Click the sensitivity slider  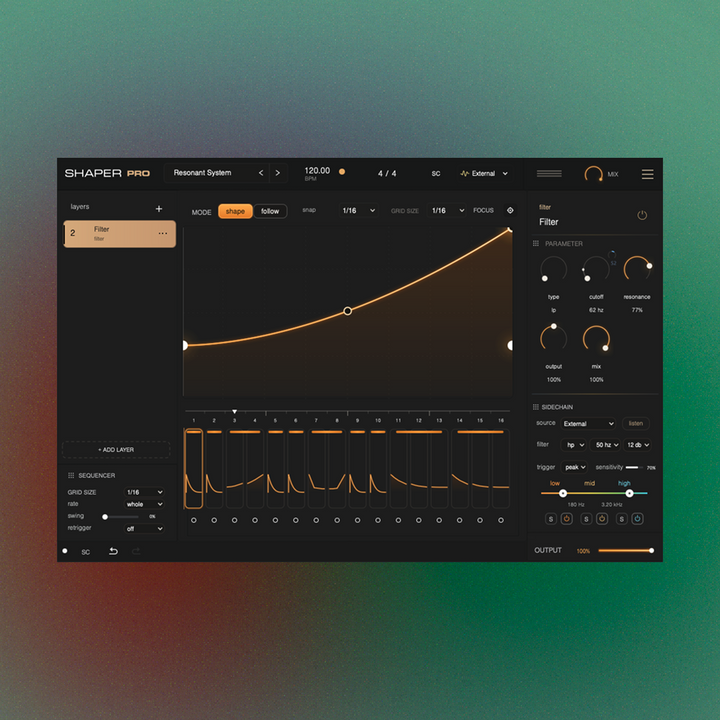pyautogui.click(x=634, y=467)
